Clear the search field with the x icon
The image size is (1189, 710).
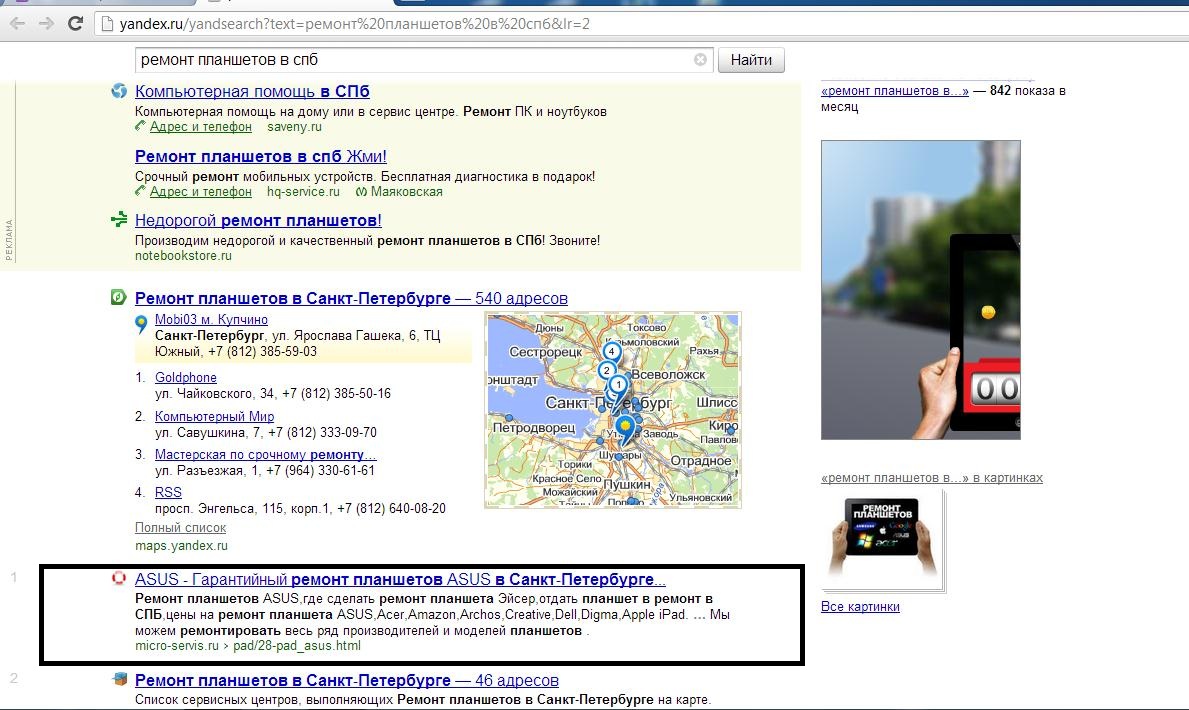pos(701,59)
